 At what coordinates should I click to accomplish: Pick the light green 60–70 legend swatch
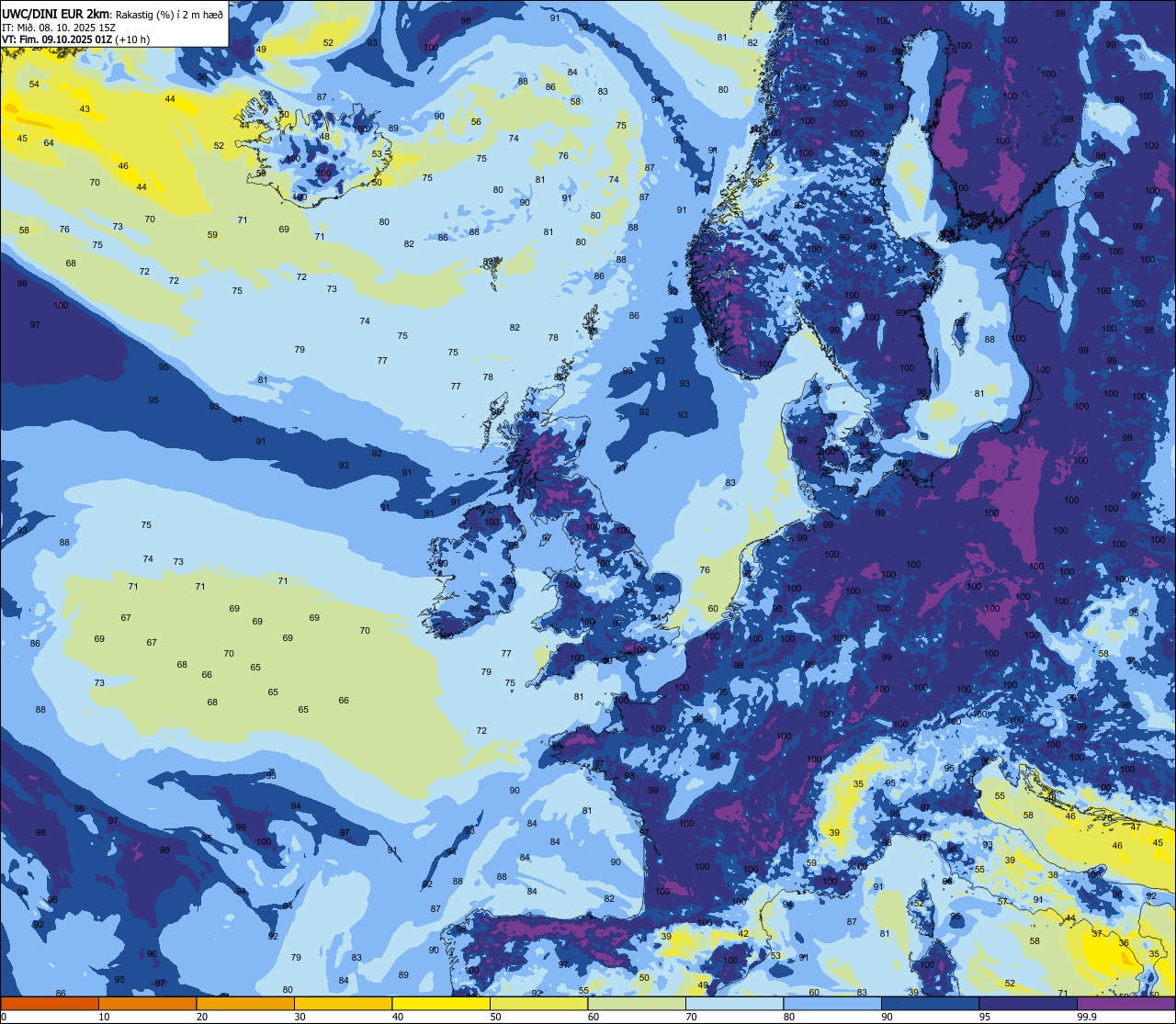(x=637, y=1003)
